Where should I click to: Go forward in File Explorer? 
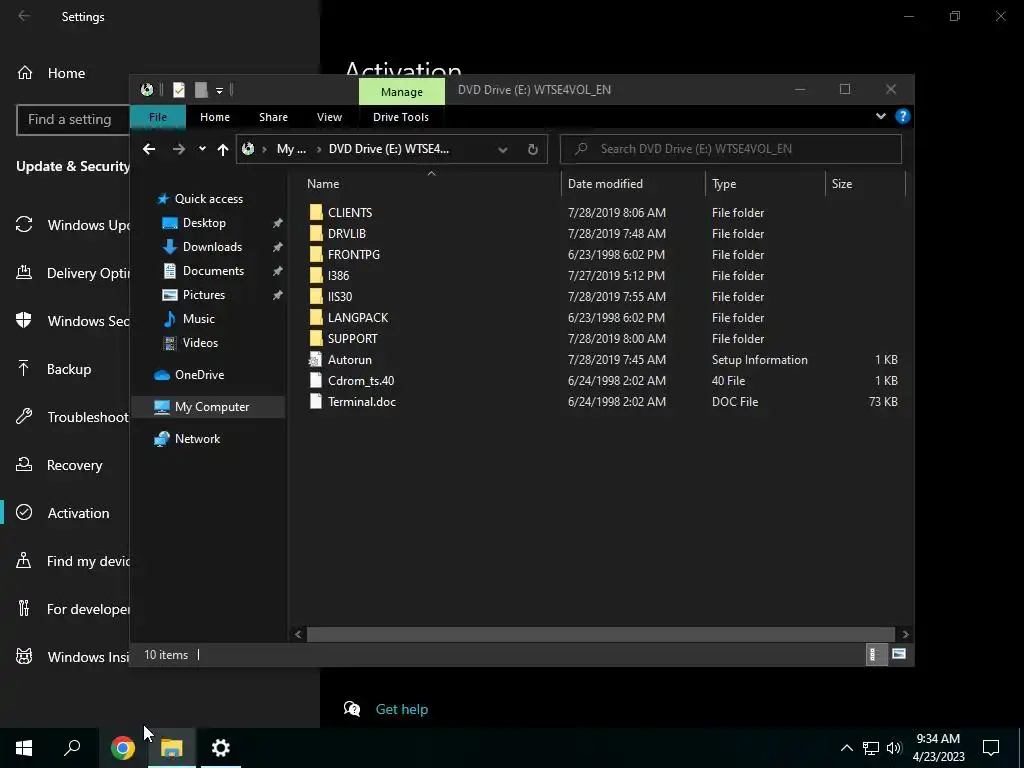178,150
